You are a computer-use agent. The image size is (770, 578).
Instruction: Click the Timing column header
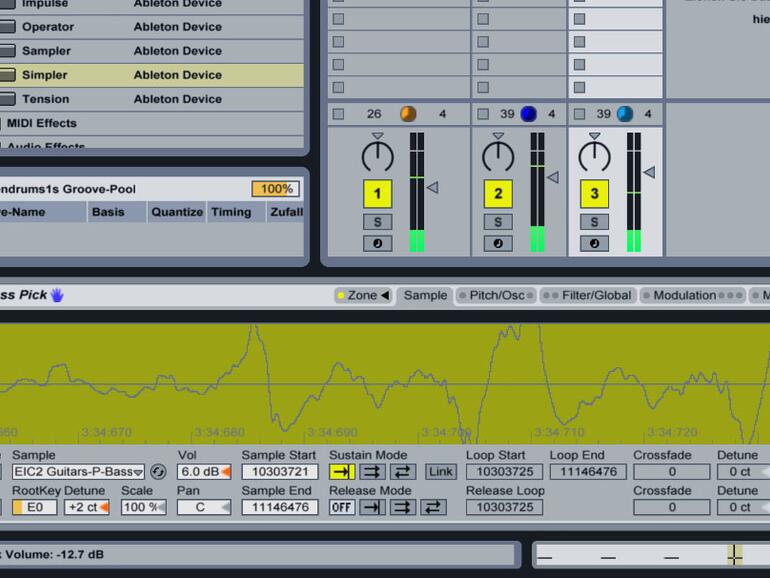(236, 212)
